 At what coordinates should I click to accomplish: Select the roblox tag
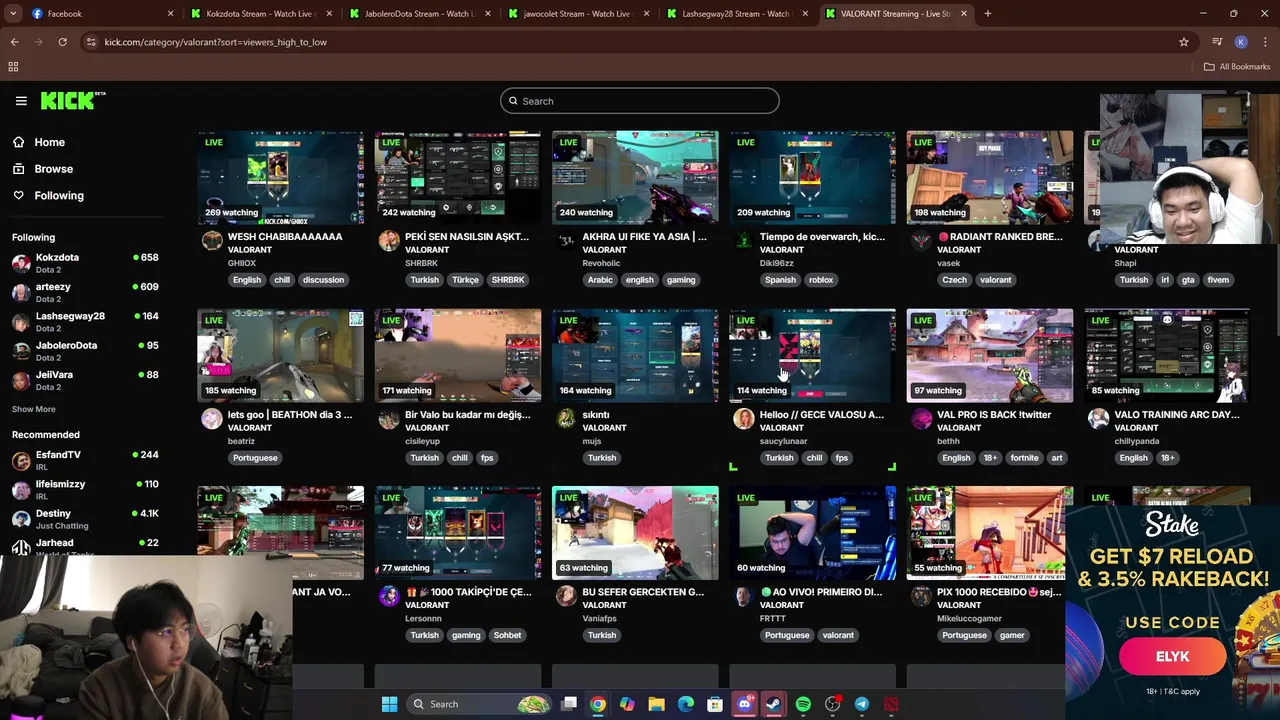point(821,280)
